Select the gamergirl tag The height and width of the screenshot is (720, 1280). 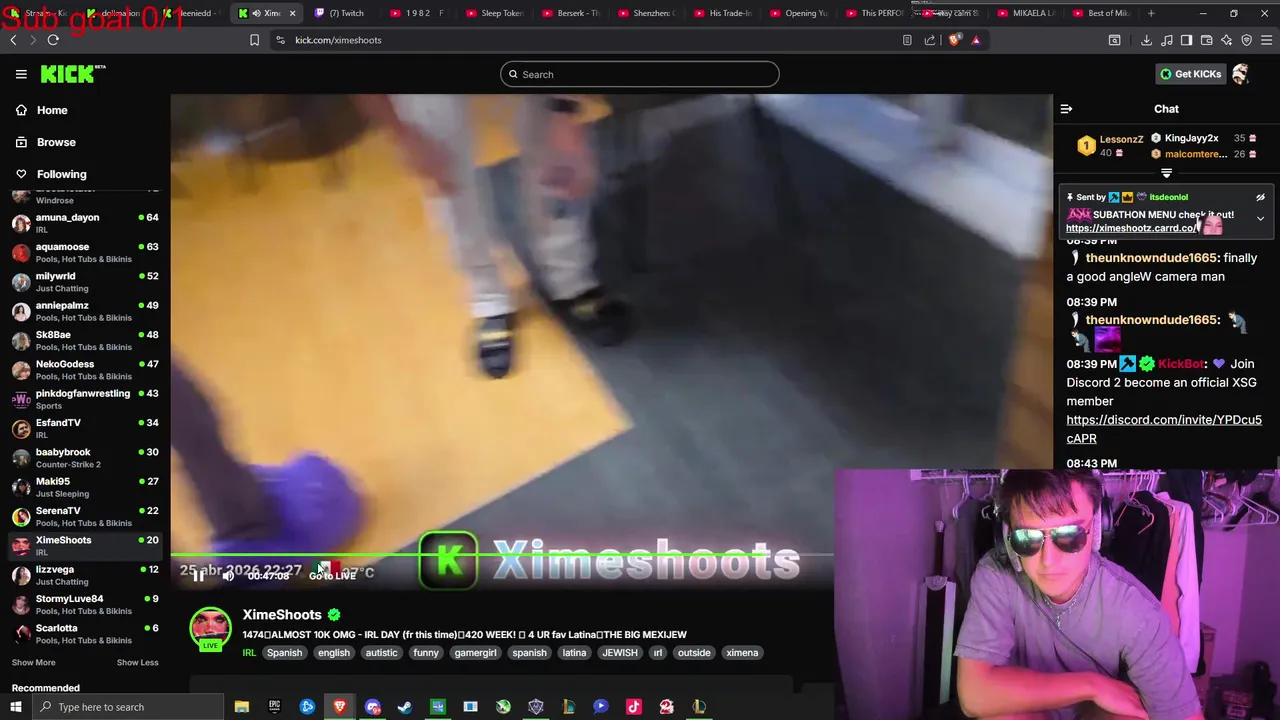click(x=475, y=653)
